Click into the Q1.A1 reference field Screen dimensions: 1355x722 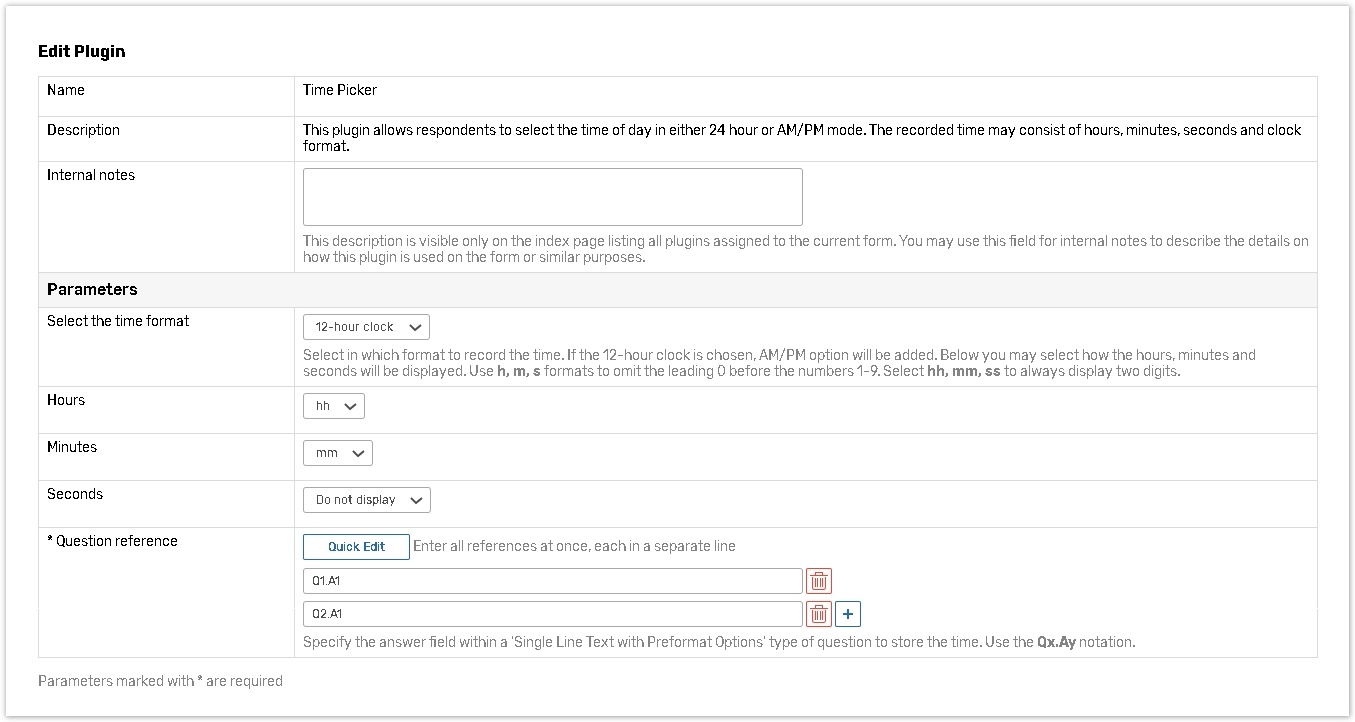(552, 581)
